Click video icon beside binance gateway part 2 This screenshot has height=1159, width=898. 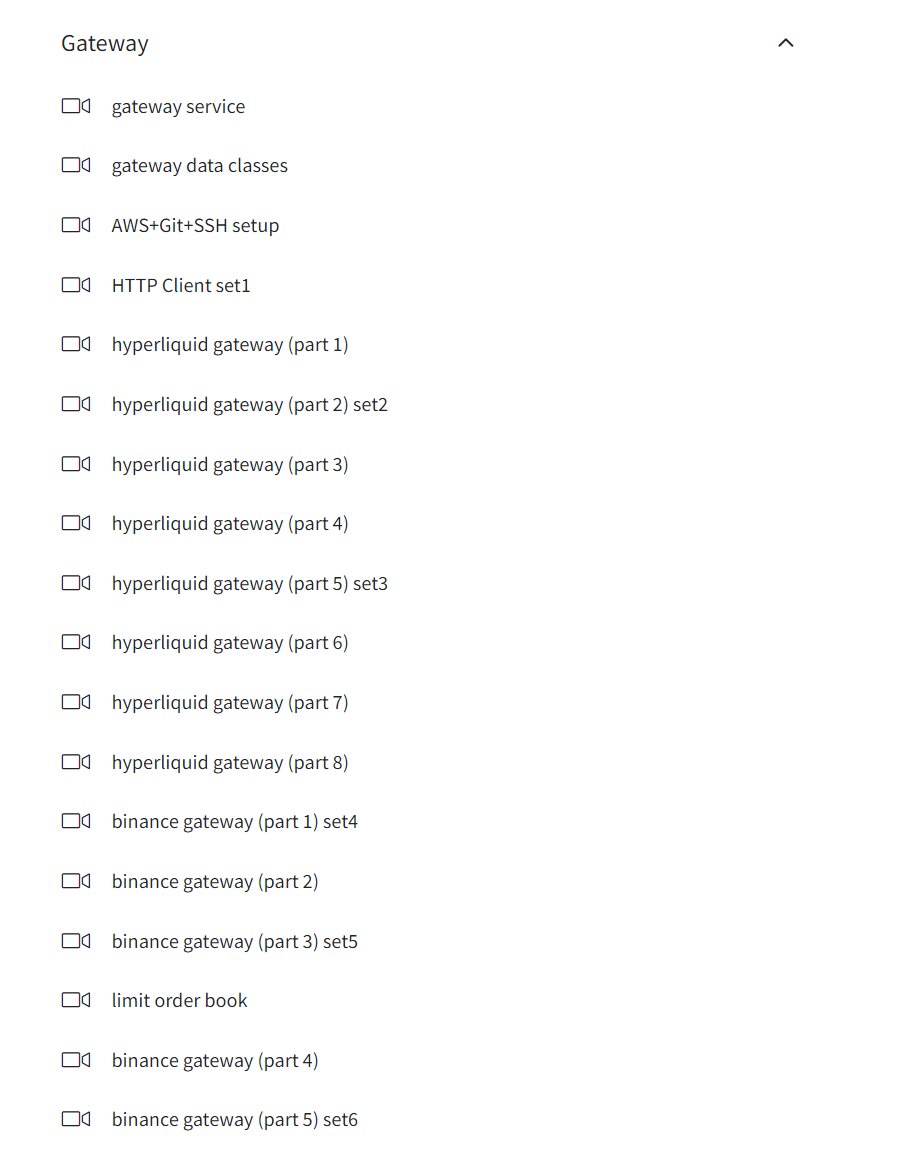click(x=75, y=880)
